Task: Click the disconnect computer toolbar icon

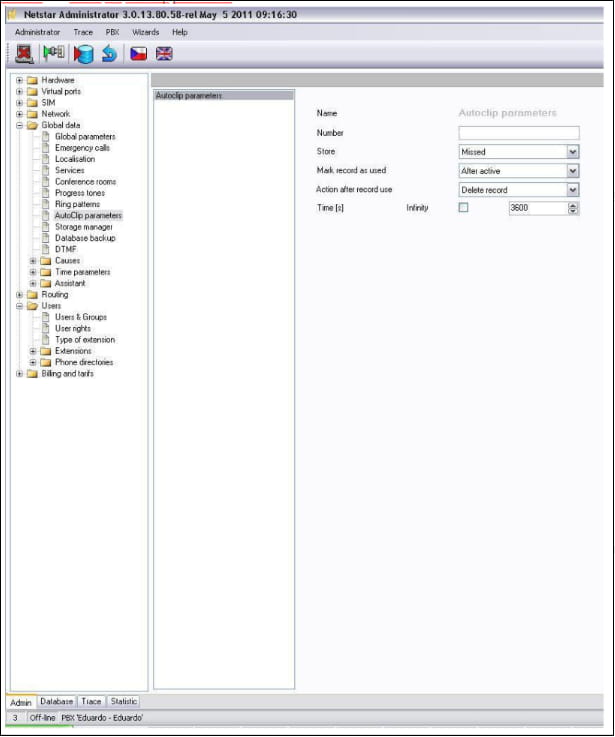Action: pos(24,54)
